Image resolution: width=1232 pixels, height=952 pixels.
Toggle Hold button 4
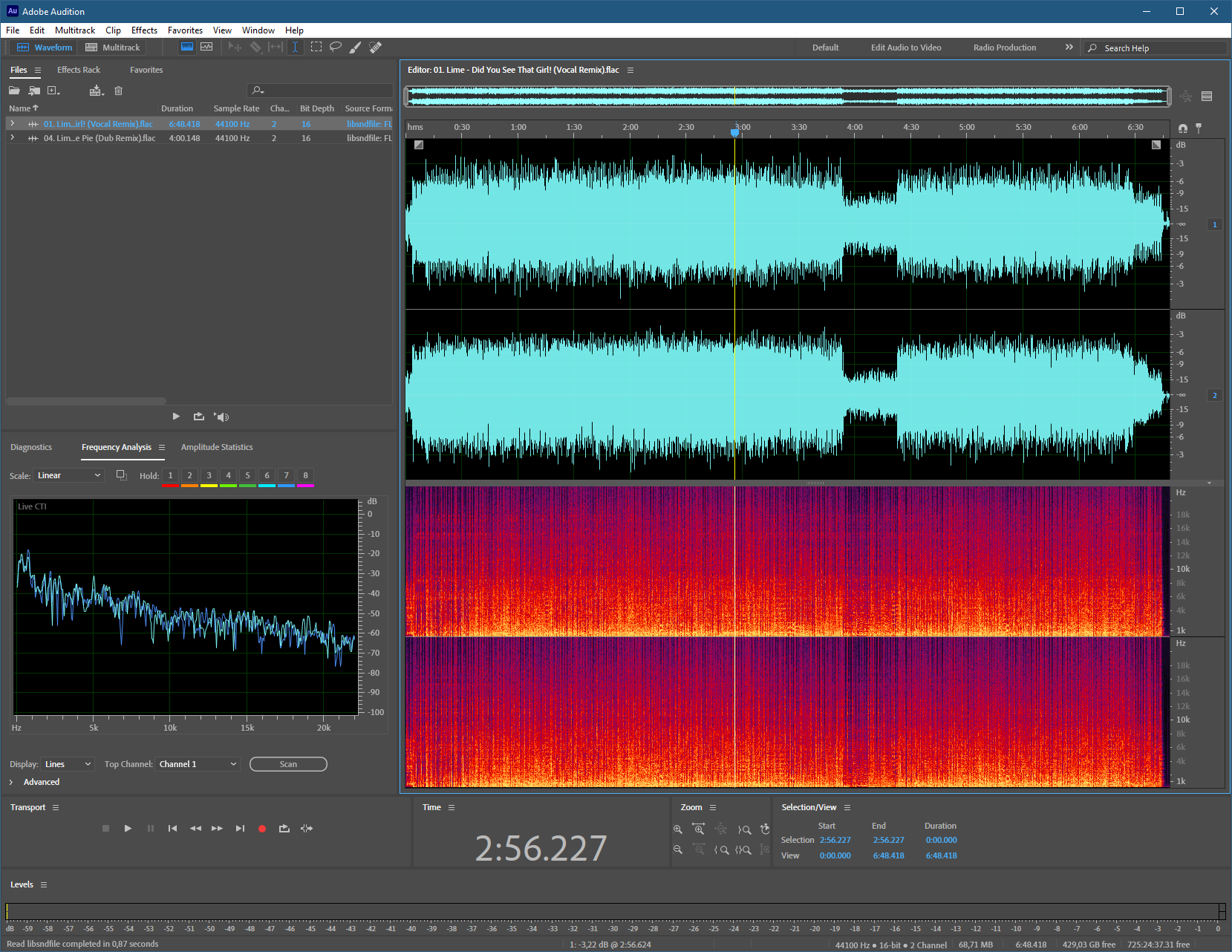[x=228, y=475]
